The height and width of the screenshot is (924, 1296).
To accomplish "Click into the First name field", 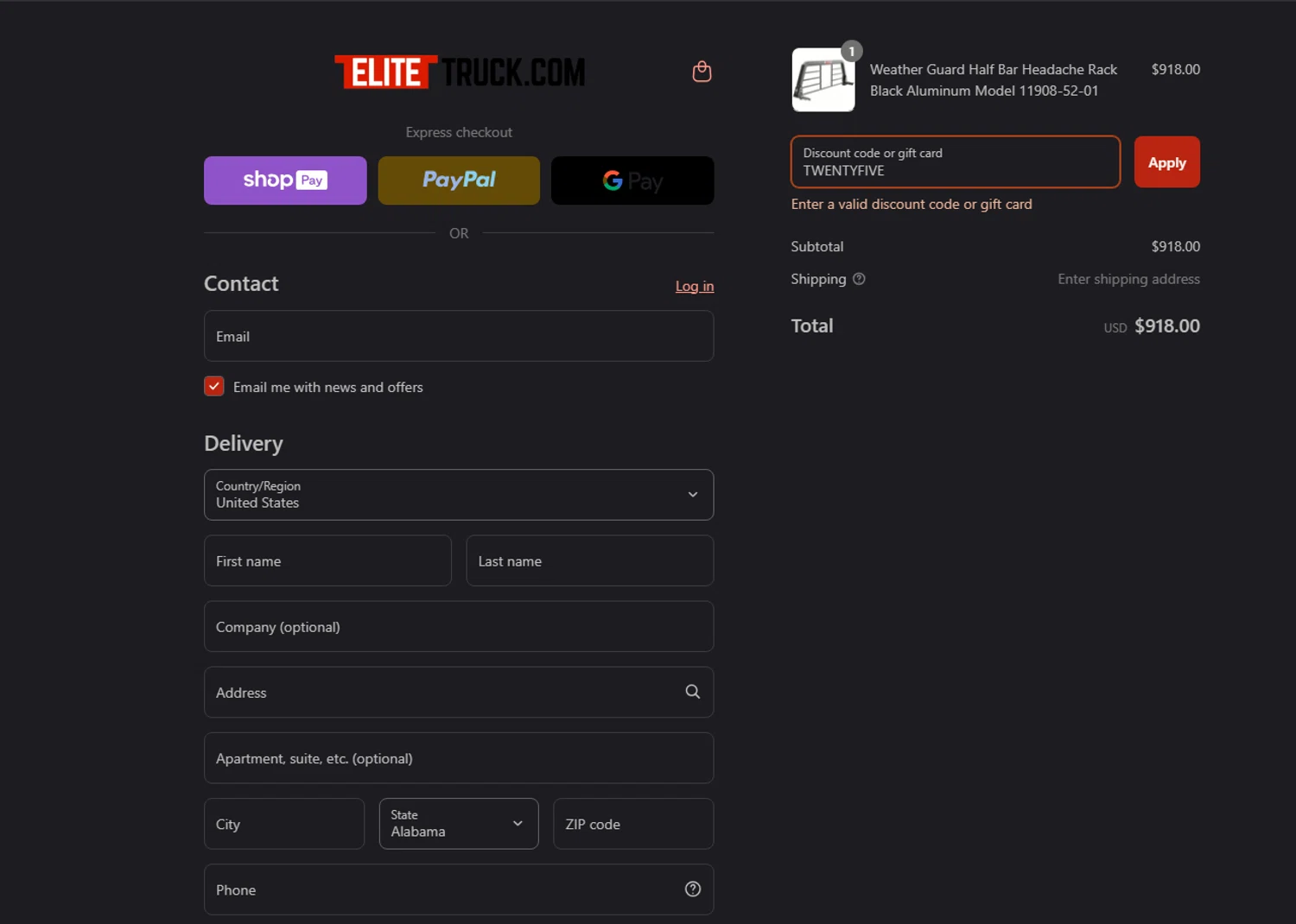I will [327, 560].
